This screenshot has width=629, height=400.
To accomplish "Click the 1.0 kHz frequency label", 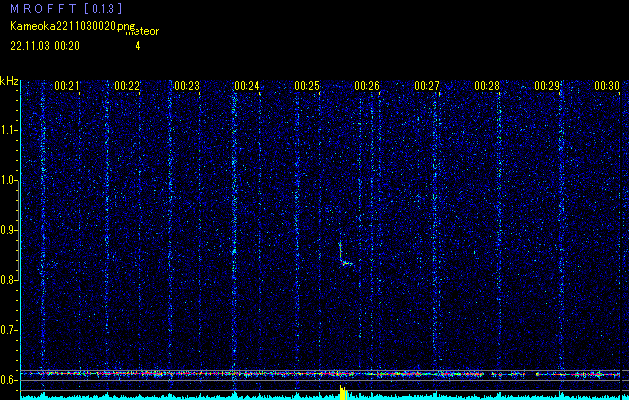I will (x=9, y=180).
